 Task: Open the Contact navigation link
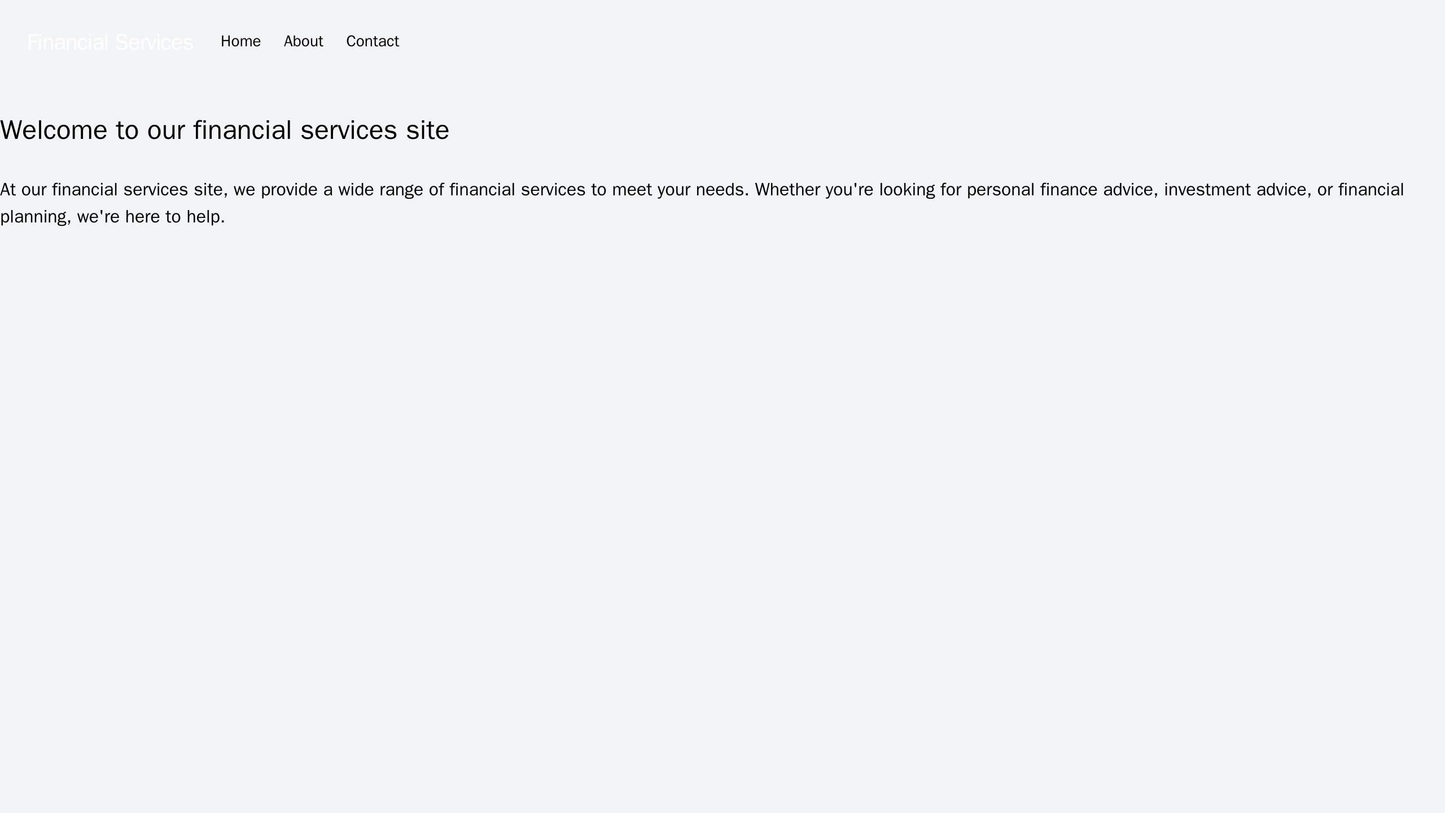coord(372,41)
